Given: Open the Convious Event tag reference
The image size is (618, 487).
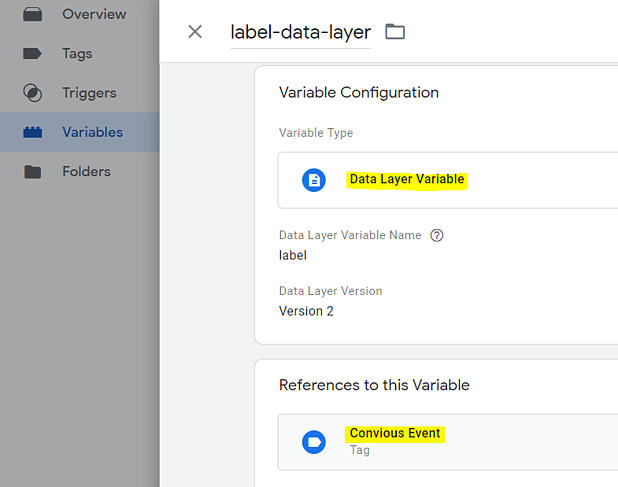Looking at the screenshot, I should [x=395, y=434].
